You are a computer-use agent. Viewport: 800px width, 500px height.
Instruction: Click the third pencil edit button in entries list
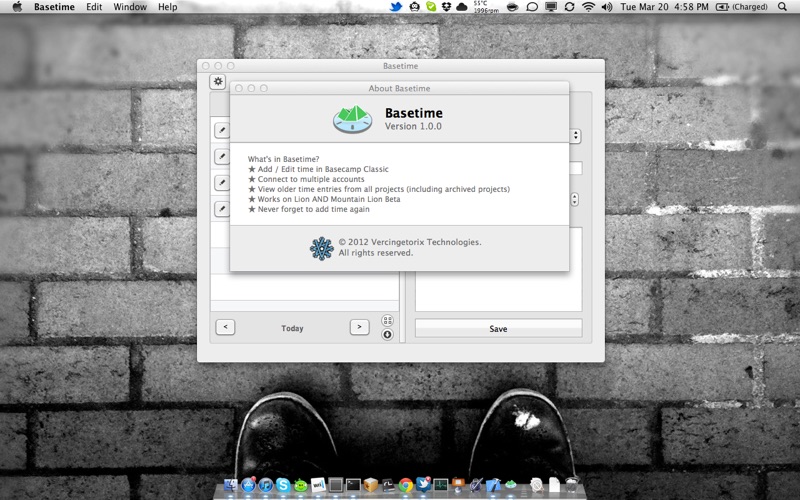[222, 182]
